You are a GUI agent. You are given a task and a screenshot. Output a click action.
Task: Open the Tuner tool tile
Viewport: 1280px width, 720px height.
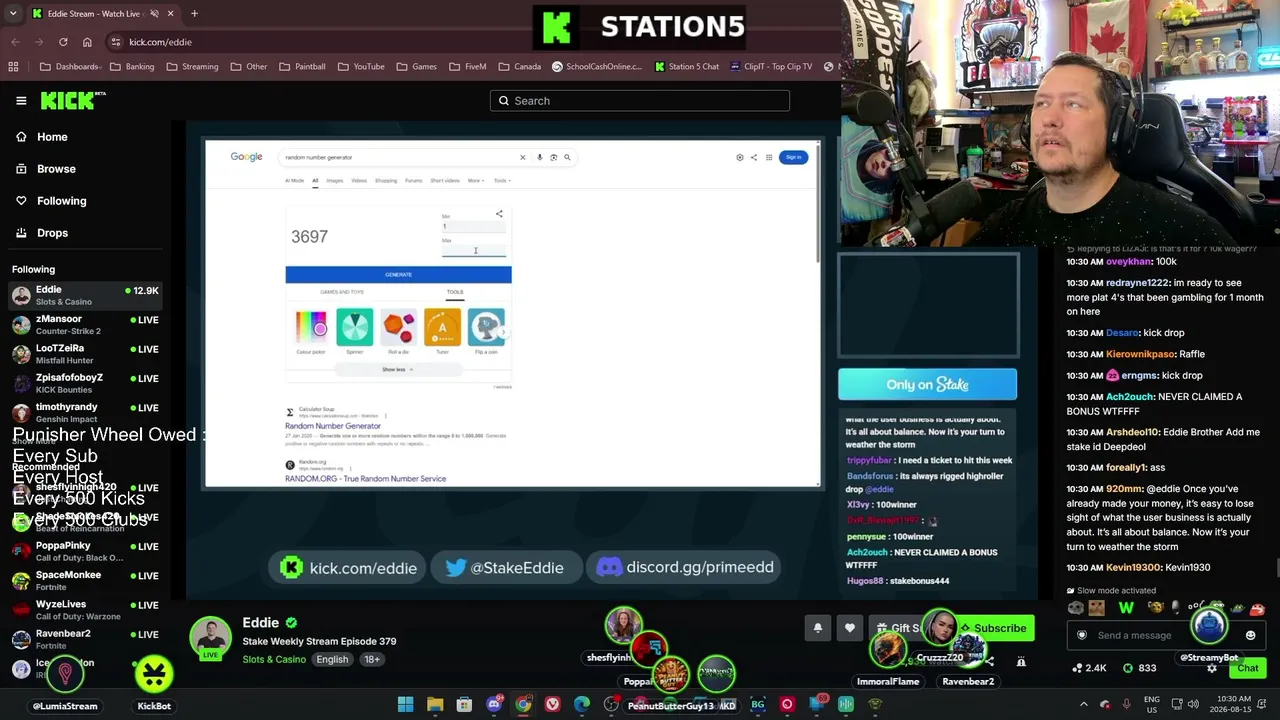[x=442, y=331]
